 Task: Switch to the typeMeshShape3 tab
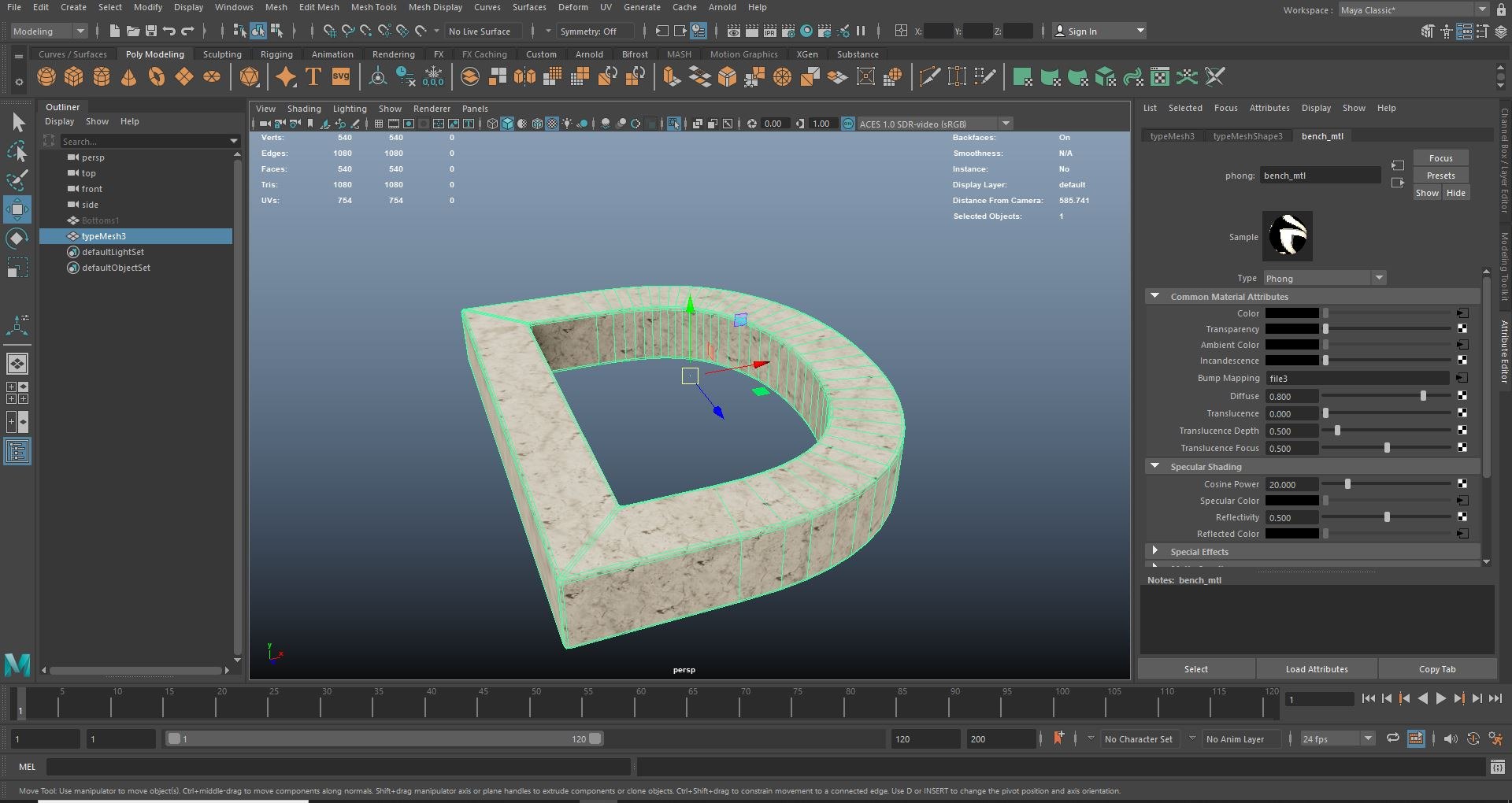[x=1247, y=136]
